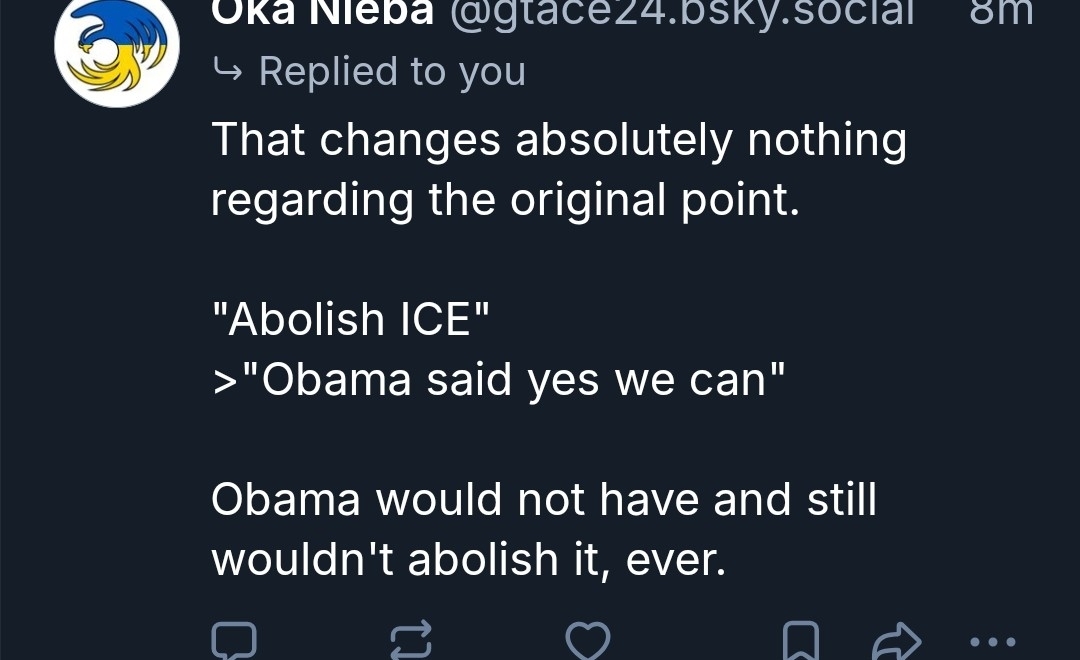The width and height of the screenshot is (1080, 660).
Task: Open the 8m timestamp link
Action: 1001,14
